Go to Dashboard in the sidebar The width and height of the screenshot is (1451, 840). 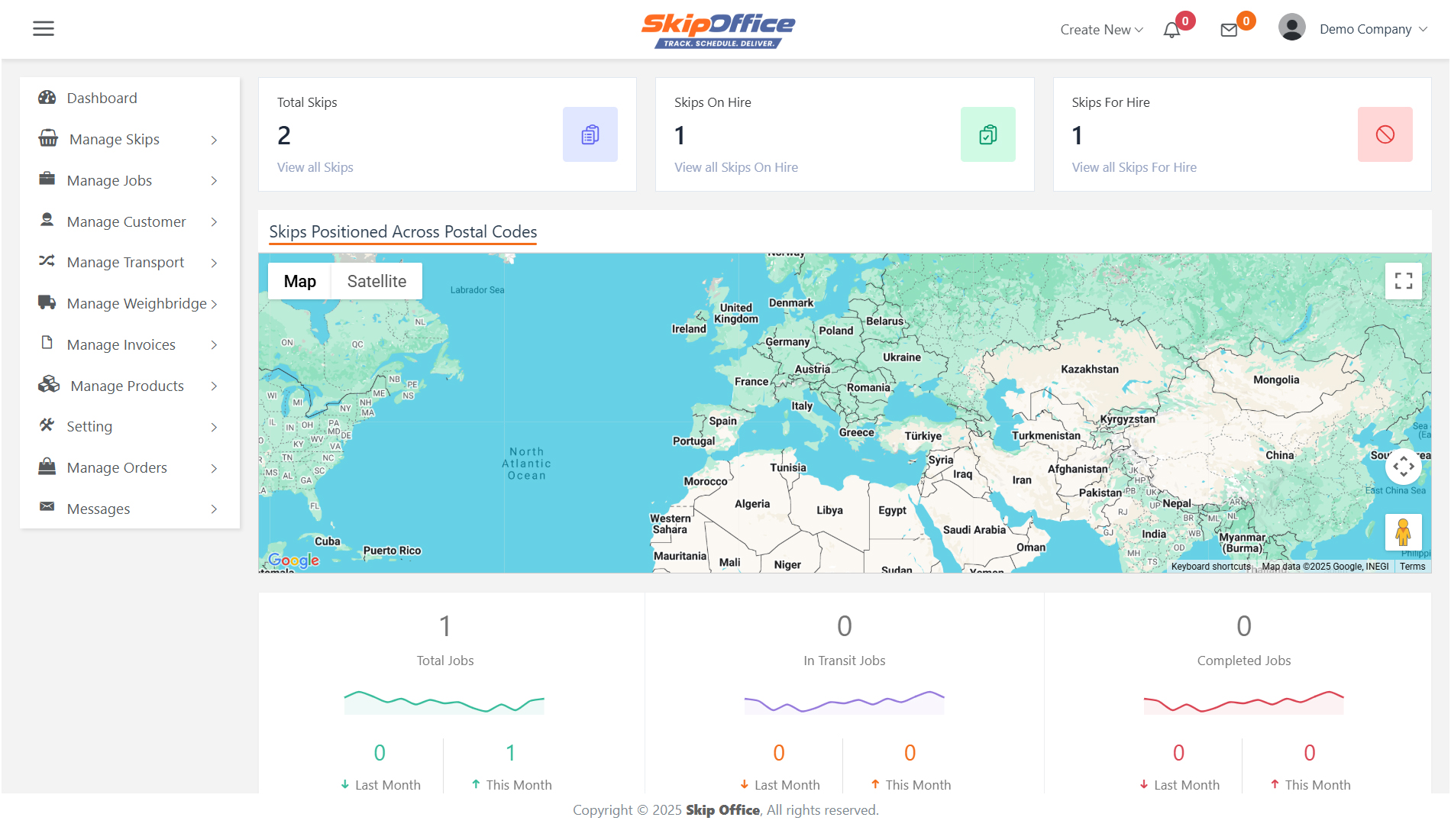coord(102,98)
